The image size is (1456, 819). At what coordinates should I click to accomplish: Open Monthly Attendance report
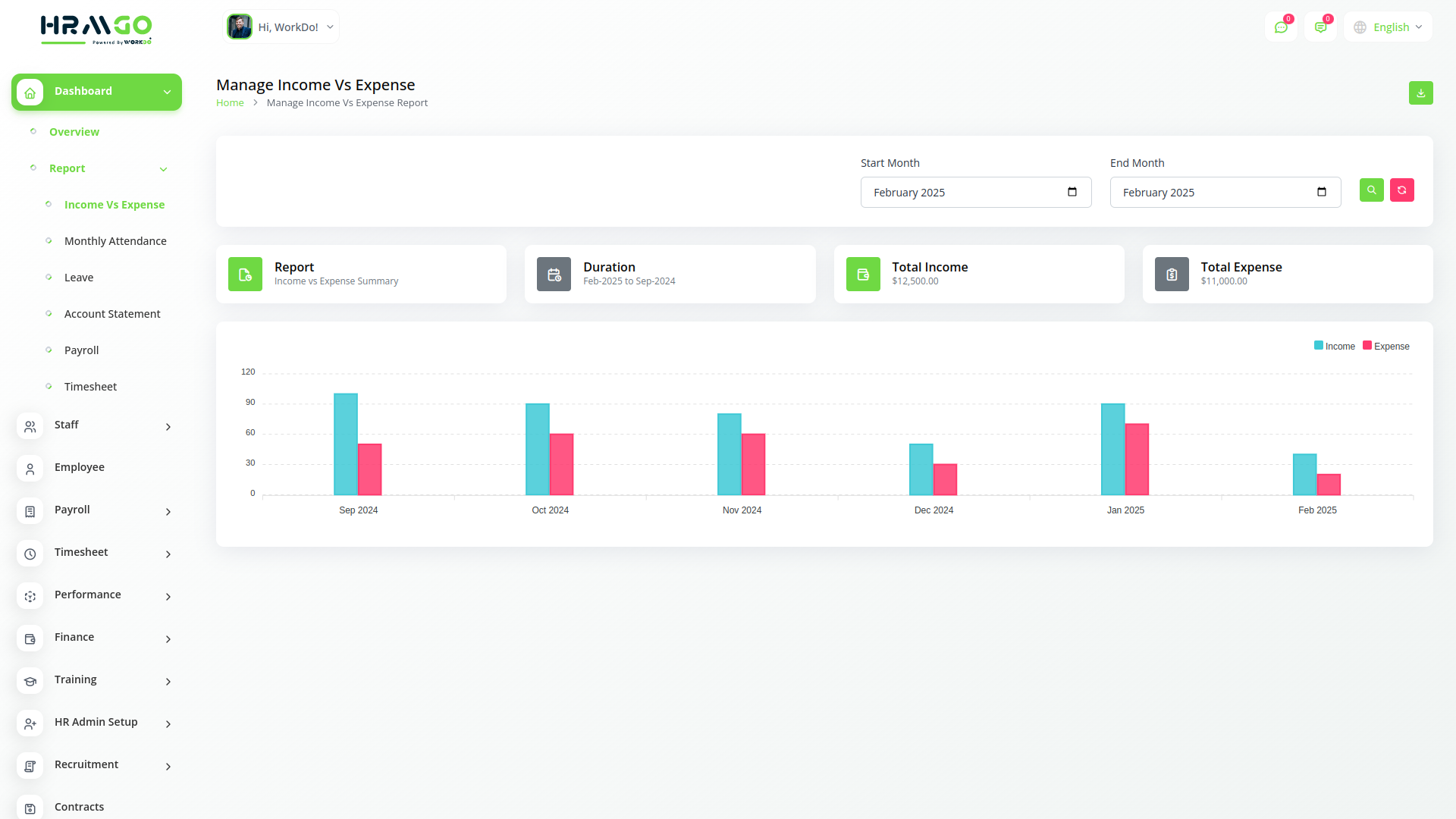[115, 241]
